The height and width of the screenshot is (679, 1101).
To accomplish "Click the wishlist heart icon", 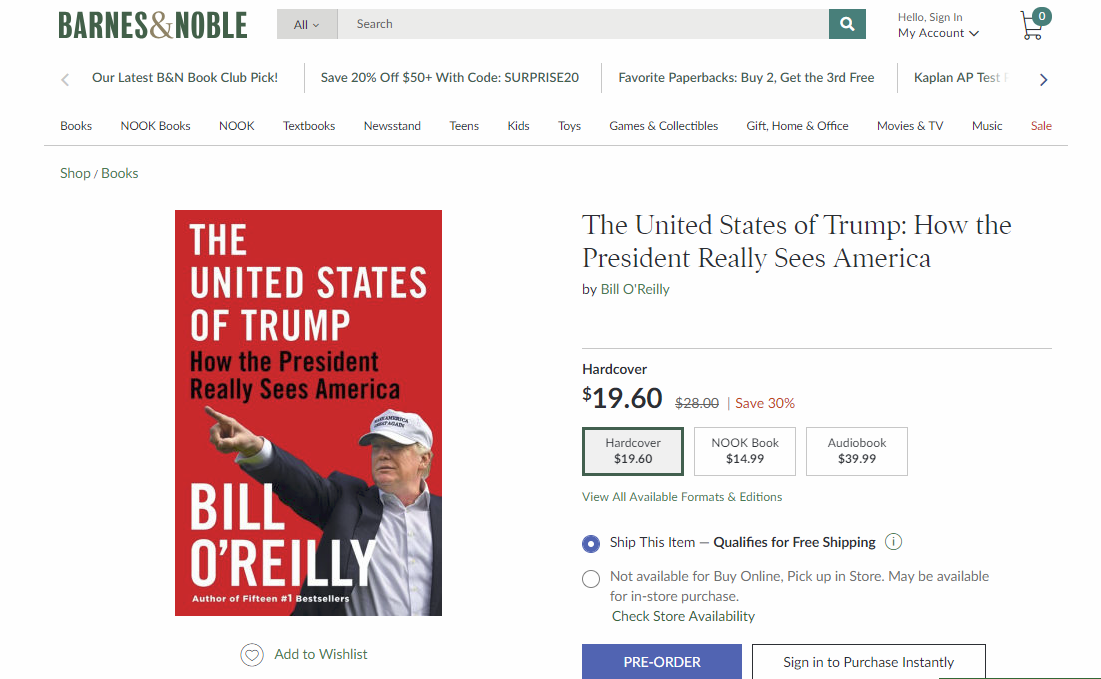I will click(x=252, y=655).
